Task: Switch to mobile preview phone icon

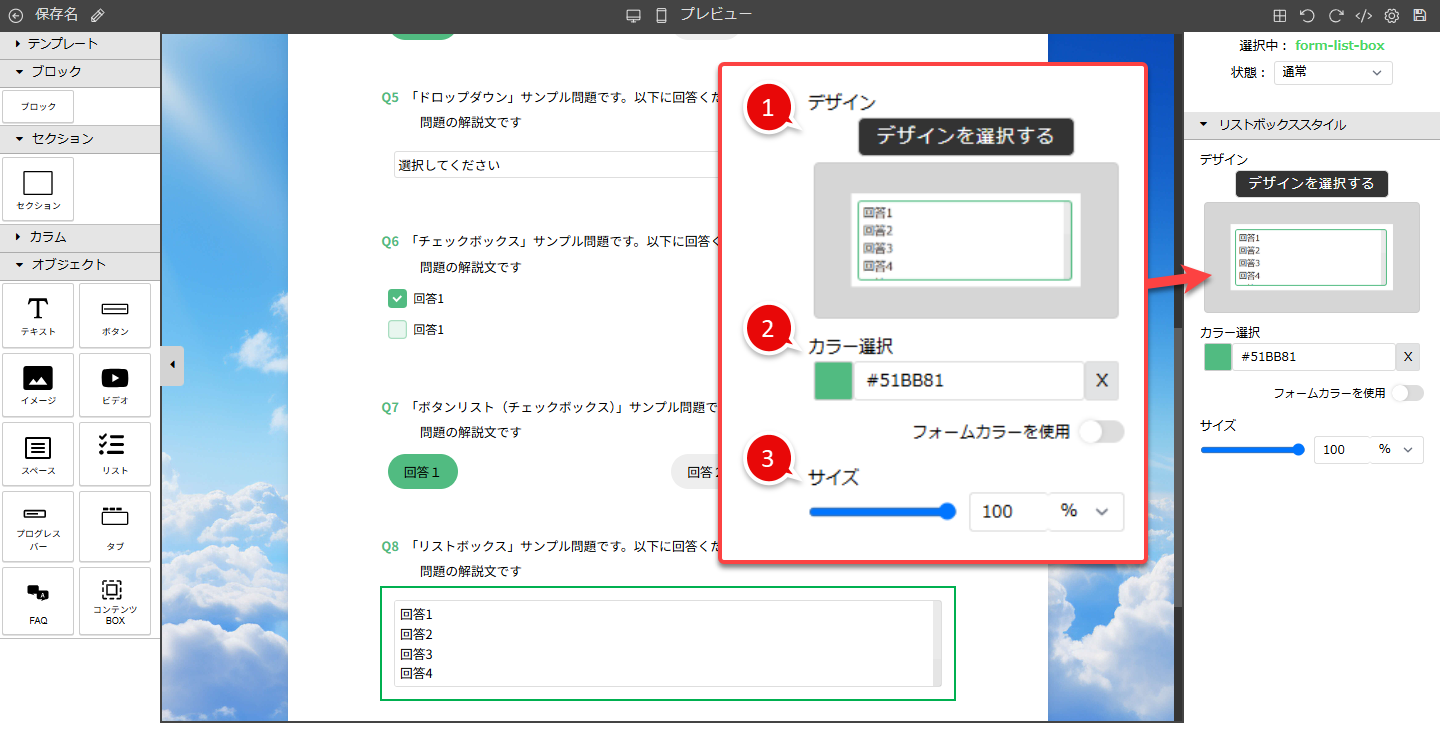Action: coord(661,15)
